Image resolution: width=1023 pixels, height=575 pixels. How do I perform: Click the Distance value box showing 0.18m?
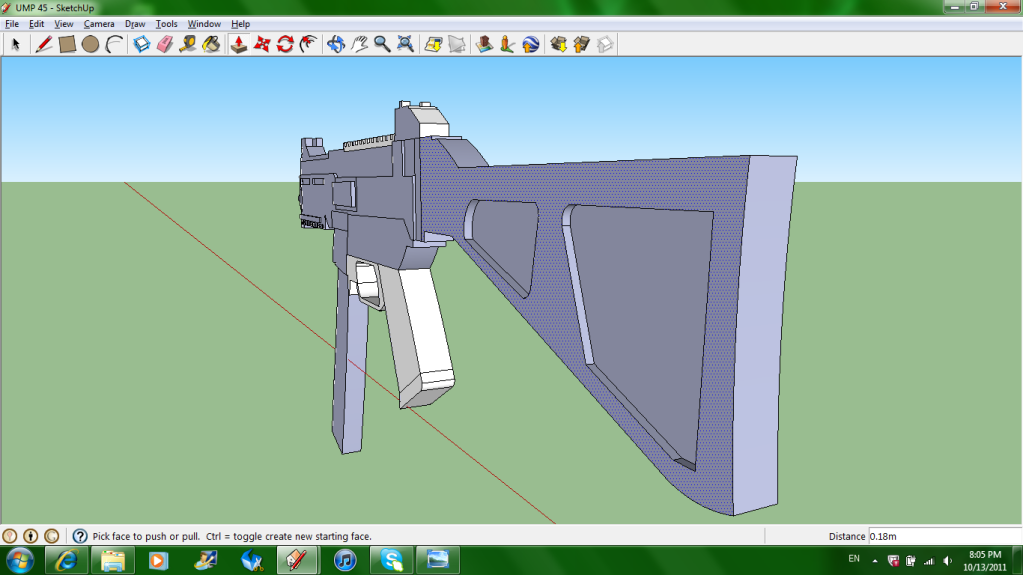[944, 536]
